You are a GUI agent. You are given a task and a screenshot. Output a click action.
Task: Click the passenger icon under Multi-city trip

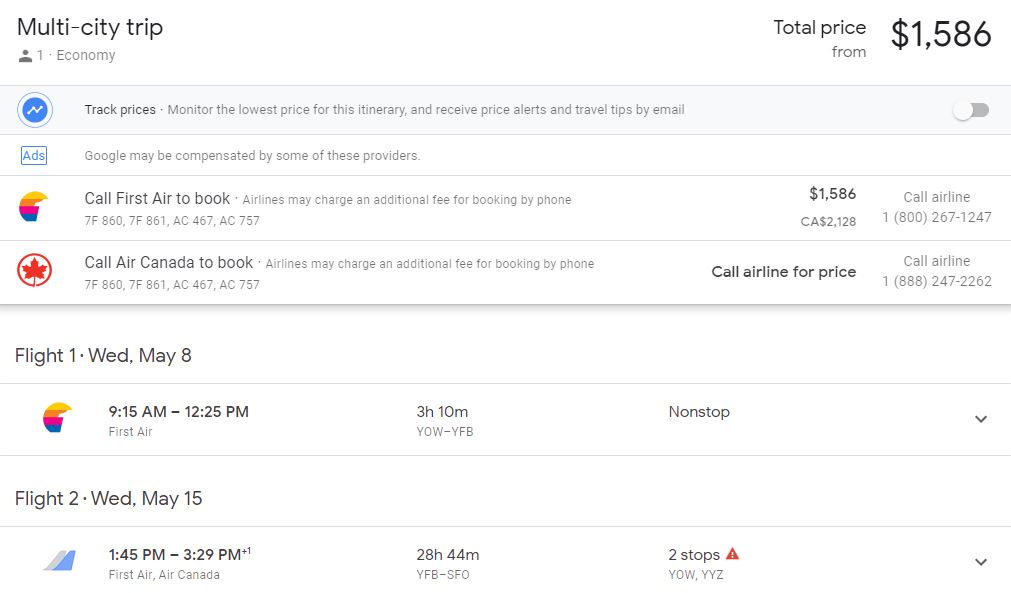click(25, 56)
